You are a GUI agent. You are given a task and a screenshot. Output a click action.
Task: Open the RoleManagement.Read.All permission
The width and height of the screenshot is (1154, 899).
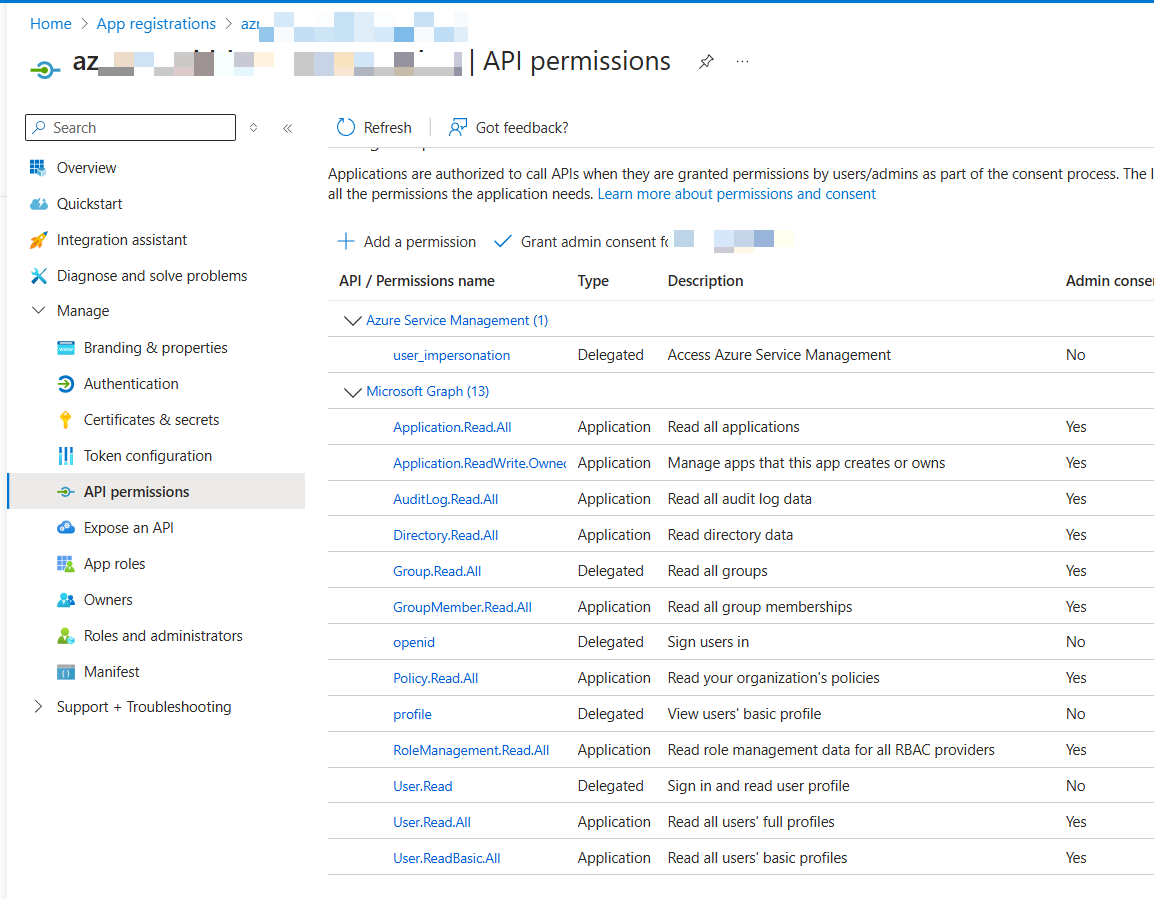pos(471,750)
